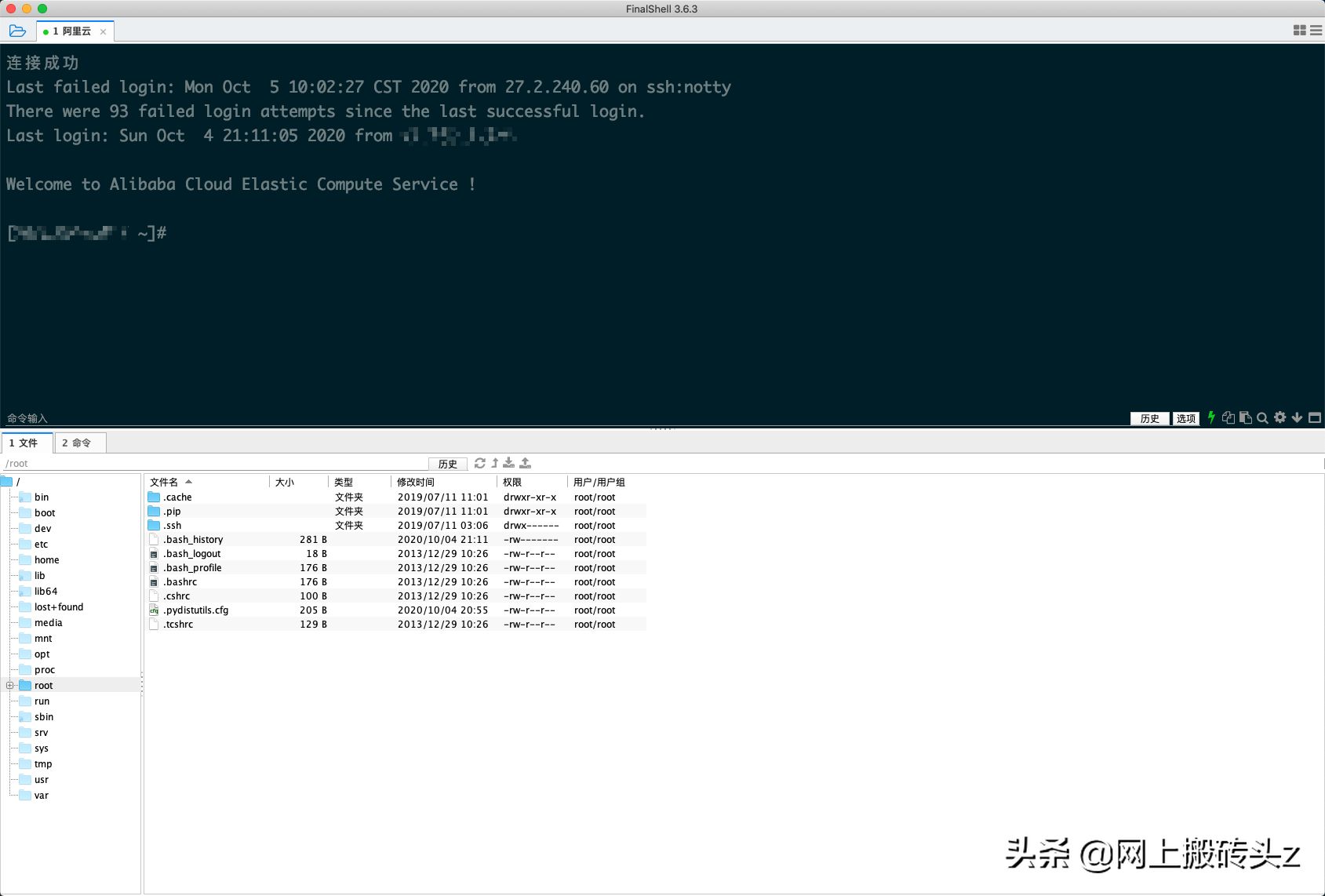This screenshot has width=1325, height=896.
Task: Select the sbin folder in tree
Action: (x=44, y=716)
